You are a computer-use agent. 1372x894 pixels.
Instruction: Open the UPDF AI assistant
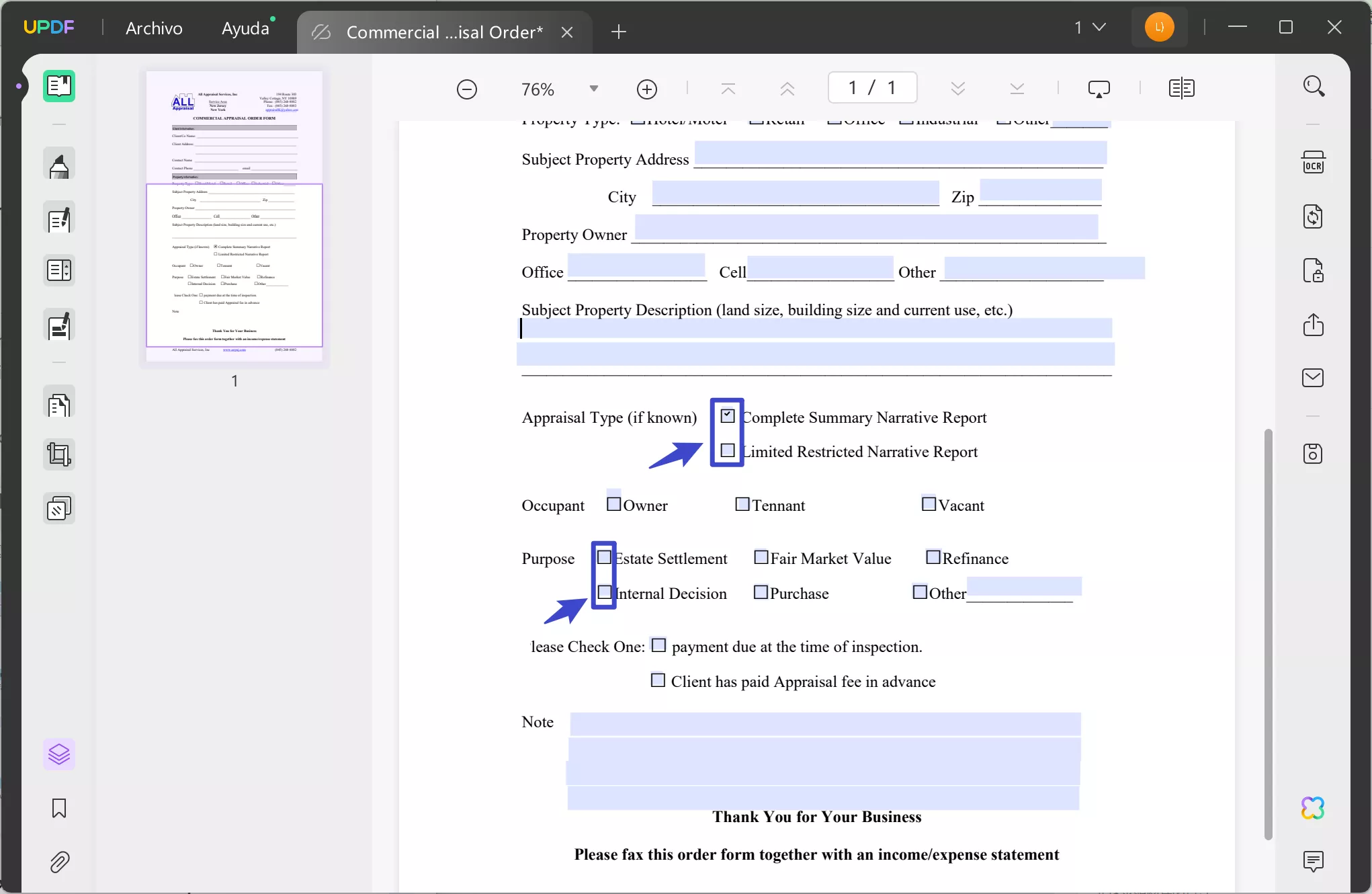coord(1314,808)
